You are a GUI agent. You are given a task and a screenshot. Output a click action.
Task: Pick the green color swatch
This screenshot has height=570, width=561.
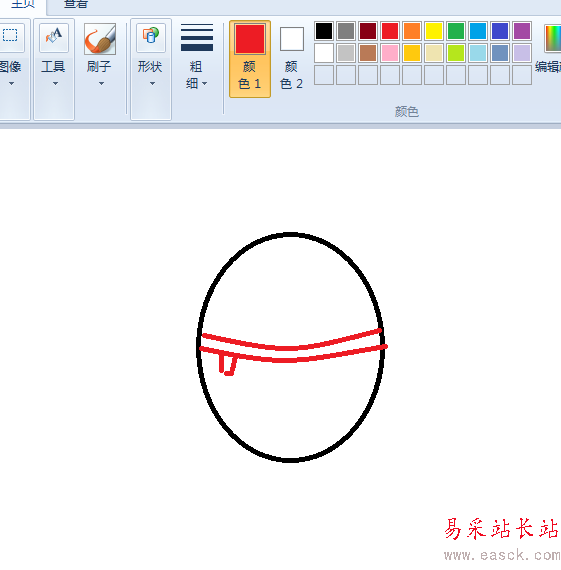pyautogui.click(x=456, y=31)
